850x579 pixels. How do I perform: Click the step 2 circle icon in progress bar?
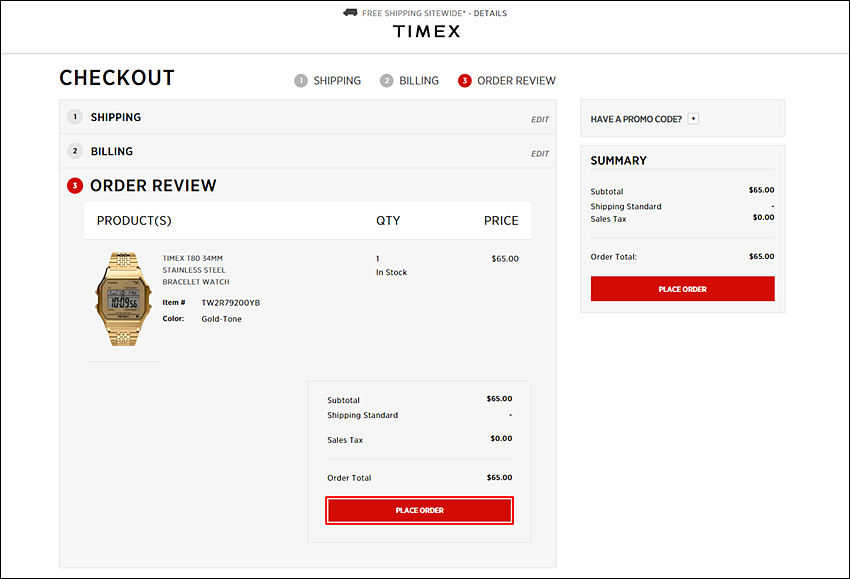click(x=387, y=81)
